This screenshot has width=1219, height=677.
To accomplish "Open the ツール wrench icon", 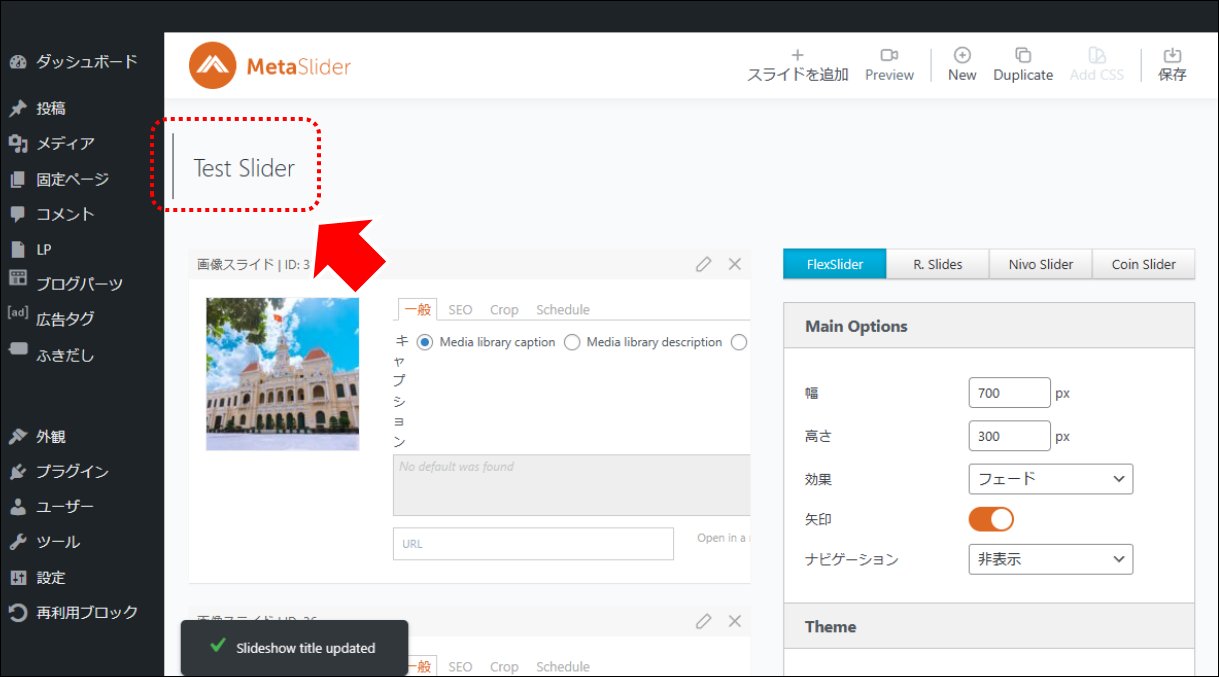I will (x=17, y=542).
